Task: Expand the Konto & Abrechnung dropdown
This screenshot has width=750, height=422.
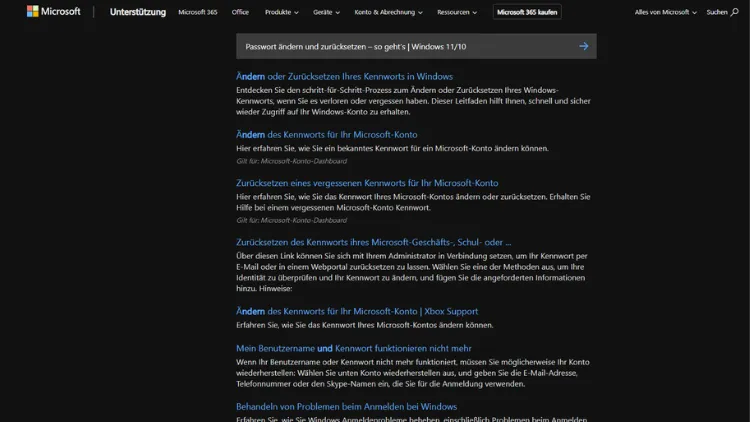Action: (388, 12)
